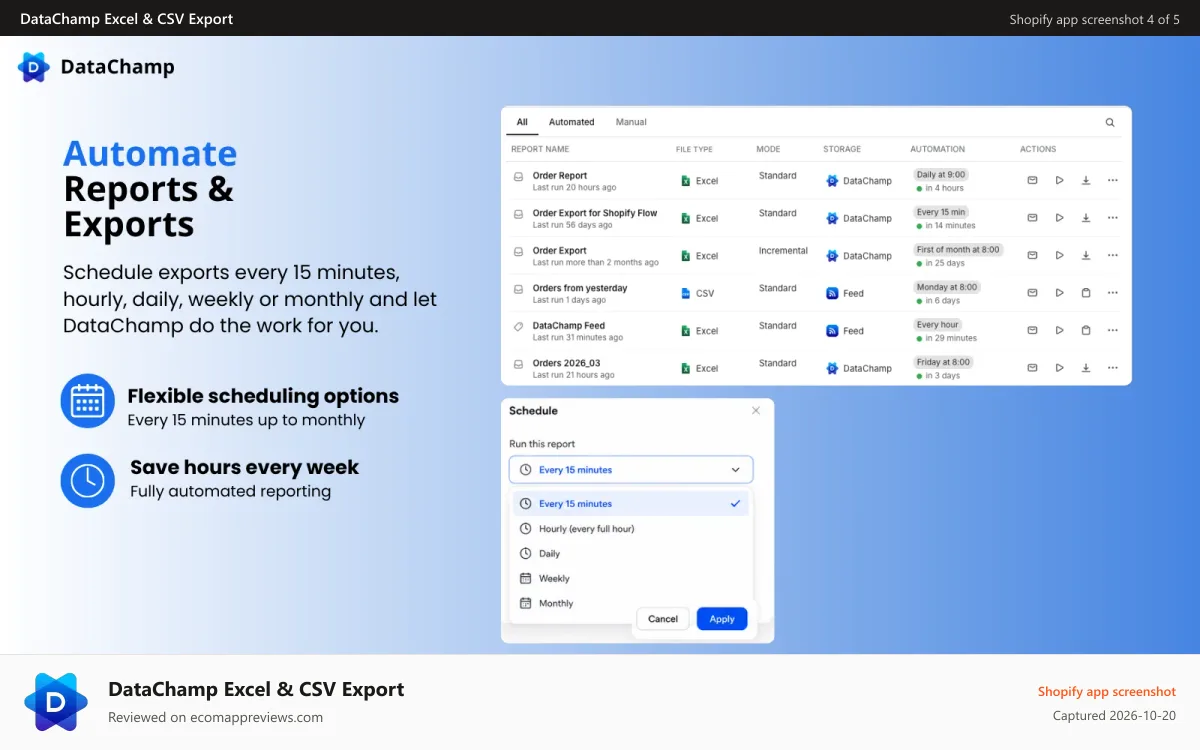Click the Every hour automation badge
Screen dimensions: 1200x750
(x=938, y=325)
